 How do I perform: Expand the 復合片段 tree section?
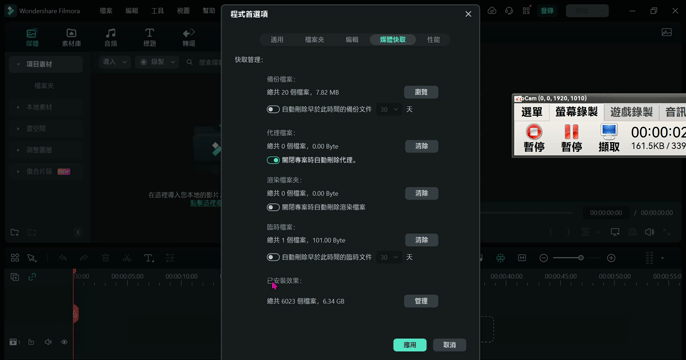(18, 171)
